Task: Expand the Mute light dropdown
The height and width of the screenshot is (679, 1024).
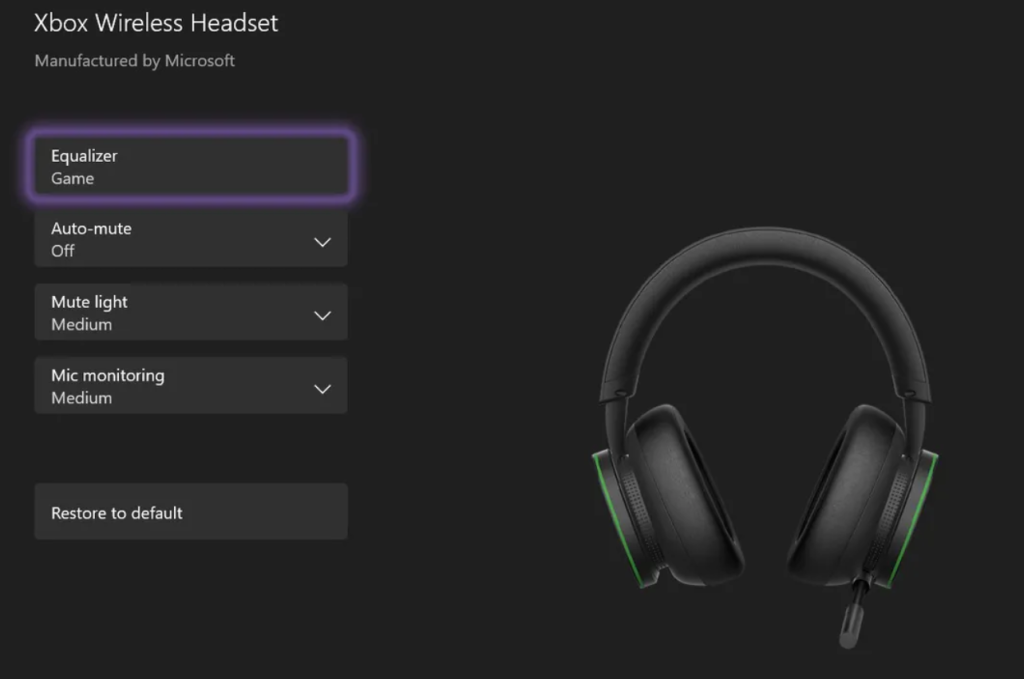Action: click(x=191, y=312)
